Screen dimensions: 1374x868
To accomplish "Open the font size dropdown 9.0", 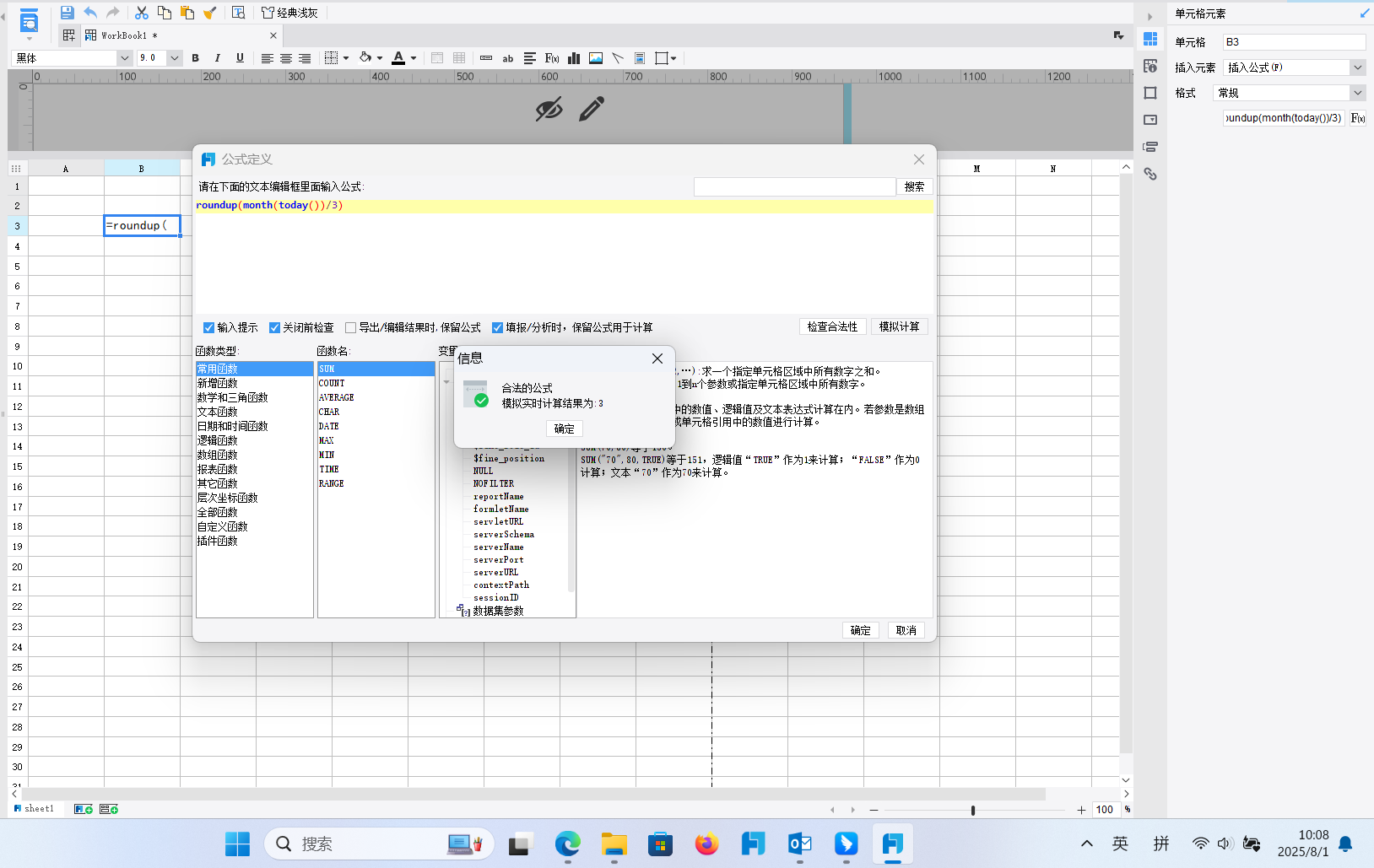I will pyautogui.click(x=175, y=58).
